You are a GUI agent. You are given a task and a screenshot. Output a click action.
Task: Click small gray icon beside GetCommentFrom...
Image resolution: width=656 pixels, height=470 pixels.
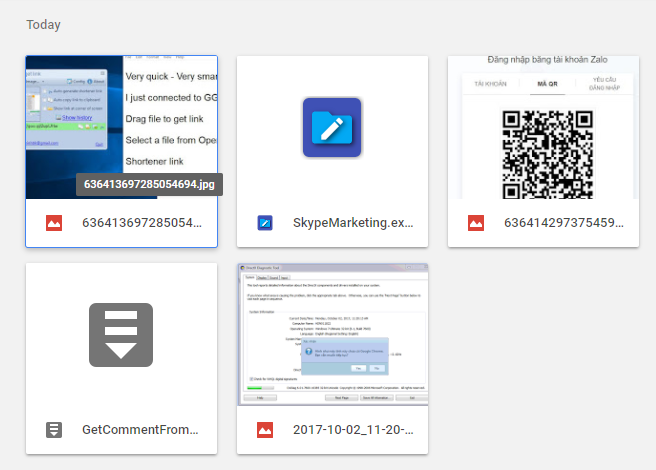pos(54,430)
